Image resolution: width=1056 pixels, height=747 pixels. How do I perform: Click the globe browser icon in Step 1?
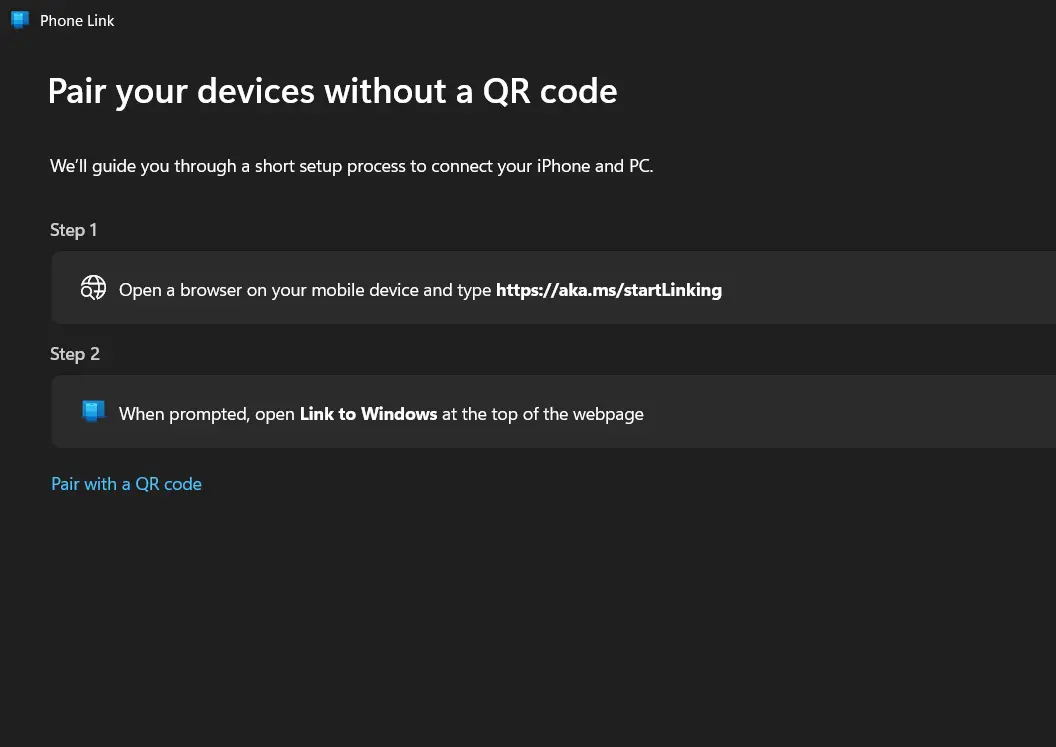click(93, 288)
